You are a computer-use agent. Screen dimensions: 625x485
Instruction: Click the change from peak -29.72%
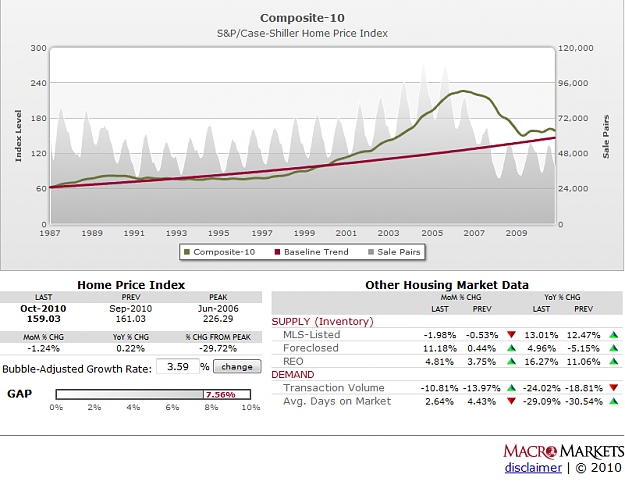coord(218,349)
